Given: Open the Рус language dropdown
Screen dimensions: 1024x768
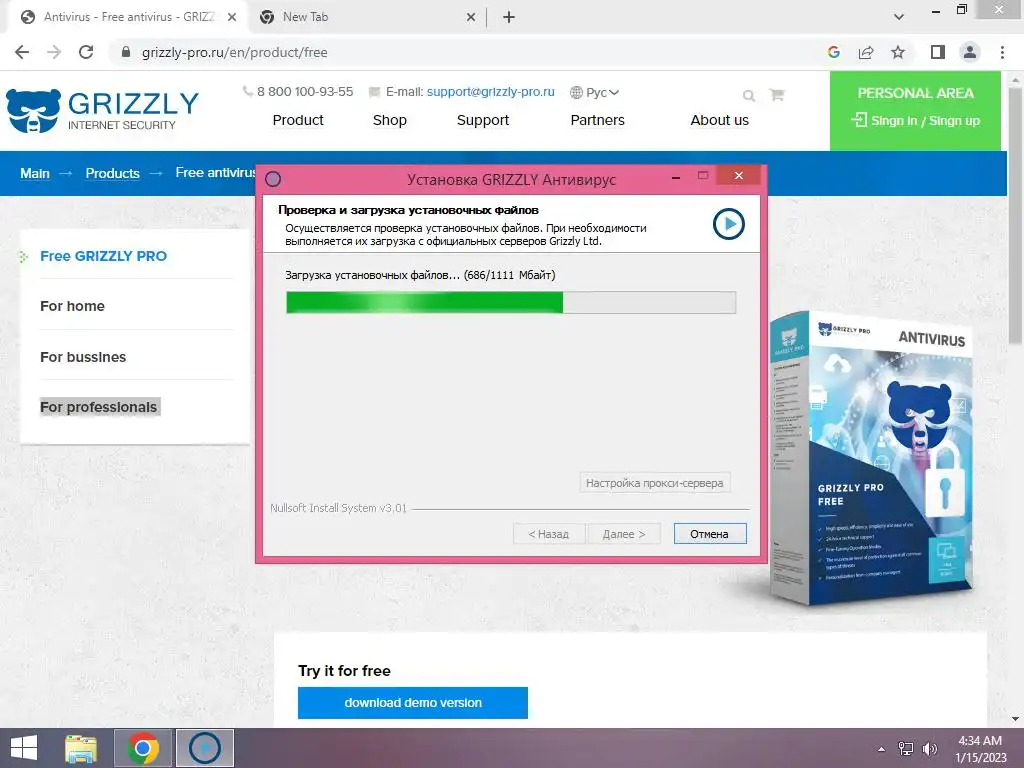Looking at the screenshot, I should click(x=594, y=92).
